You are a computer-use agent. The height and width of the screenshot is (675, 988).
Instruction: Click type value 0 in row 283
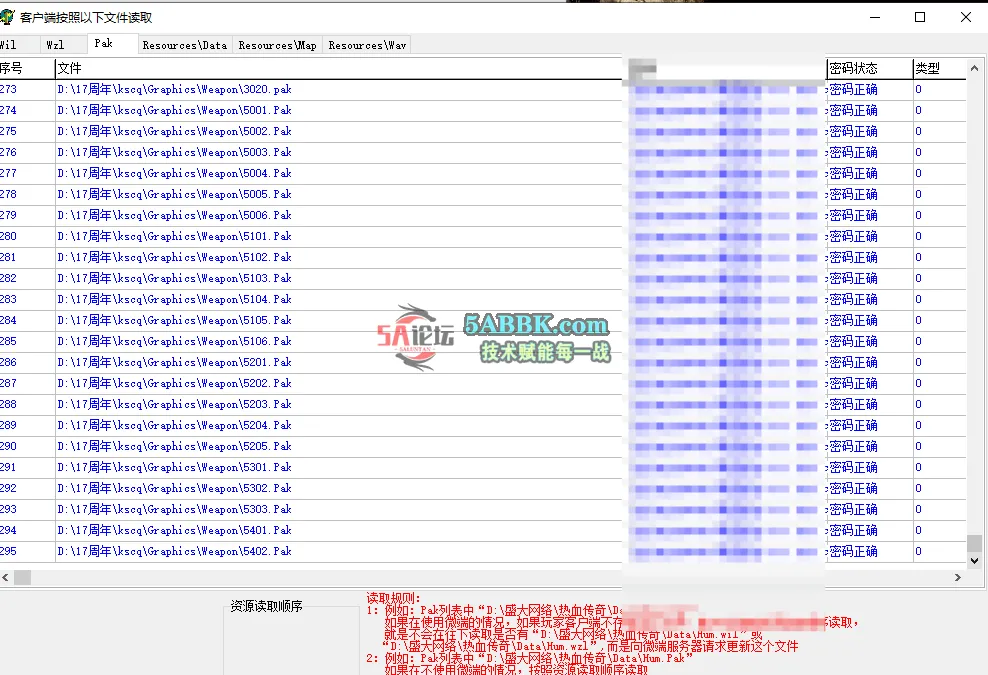coord(919,299)
